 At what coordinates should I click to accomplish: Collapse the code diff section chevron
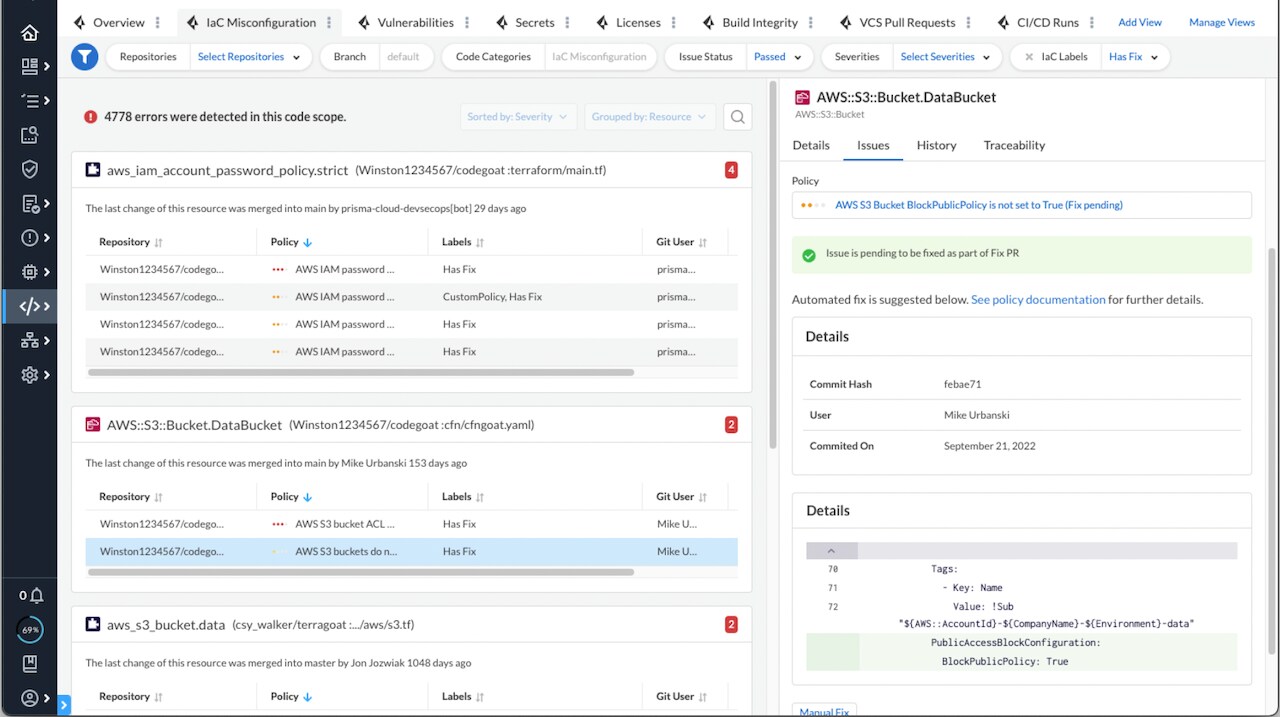831,551
